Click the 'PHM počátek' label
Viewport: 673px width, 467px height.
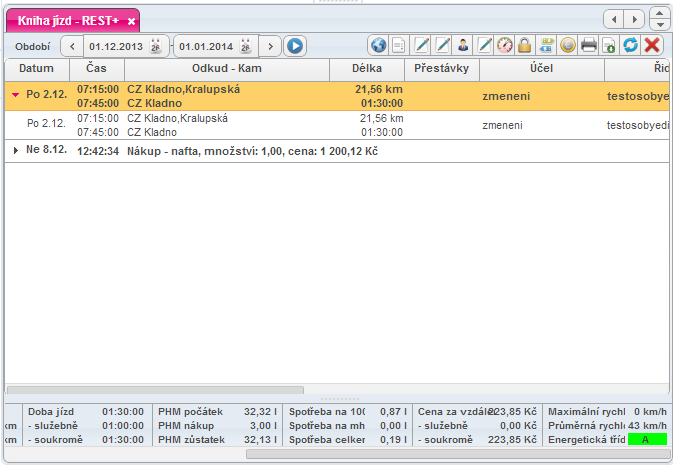(x=191, y=412)
